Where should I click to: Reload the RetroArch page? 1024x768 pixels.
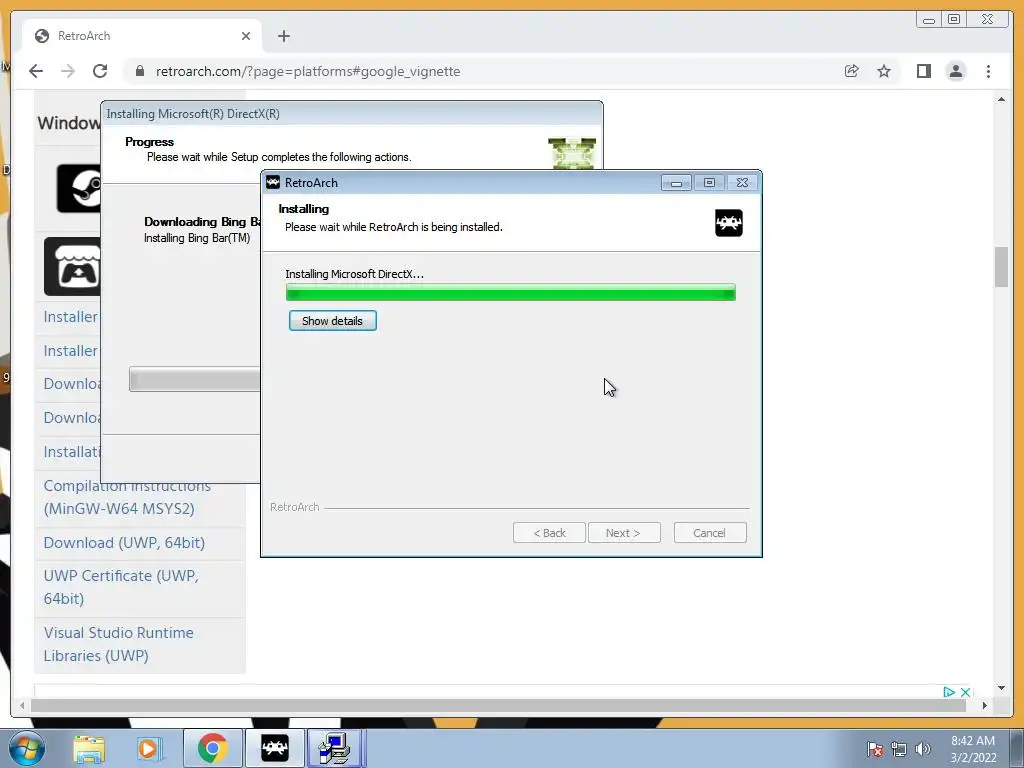point(100,71)
